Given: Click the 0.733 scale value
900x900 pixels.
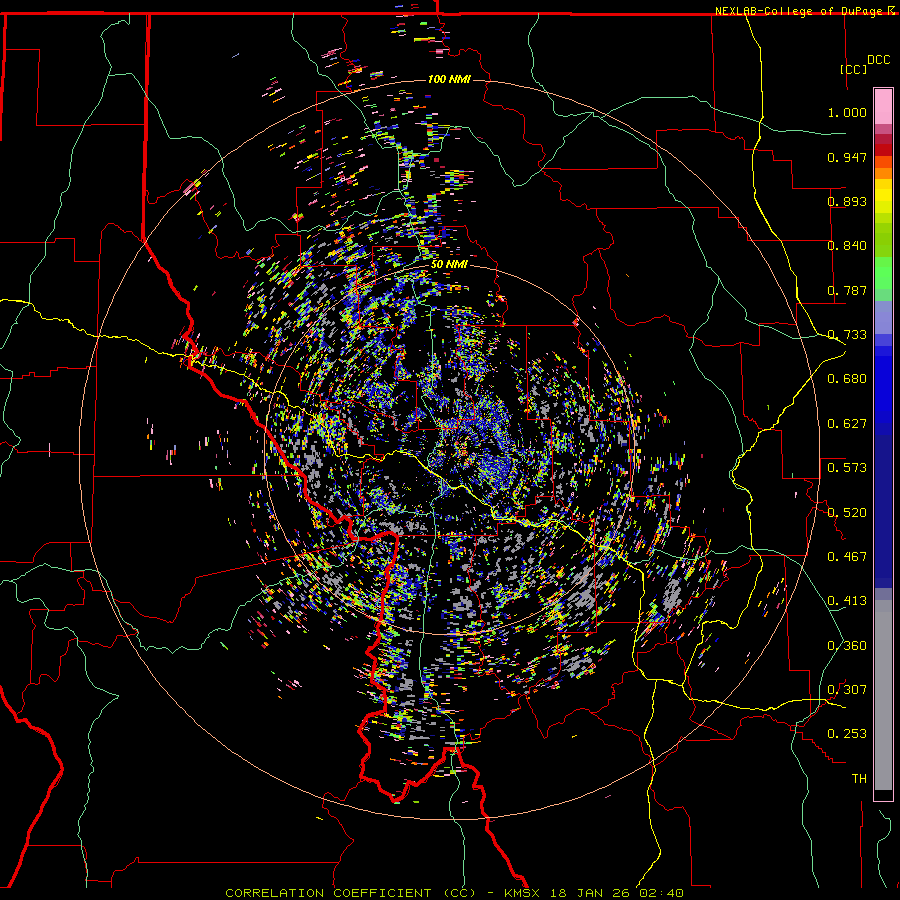Looking at the screenshot, I should coord(847,334).
